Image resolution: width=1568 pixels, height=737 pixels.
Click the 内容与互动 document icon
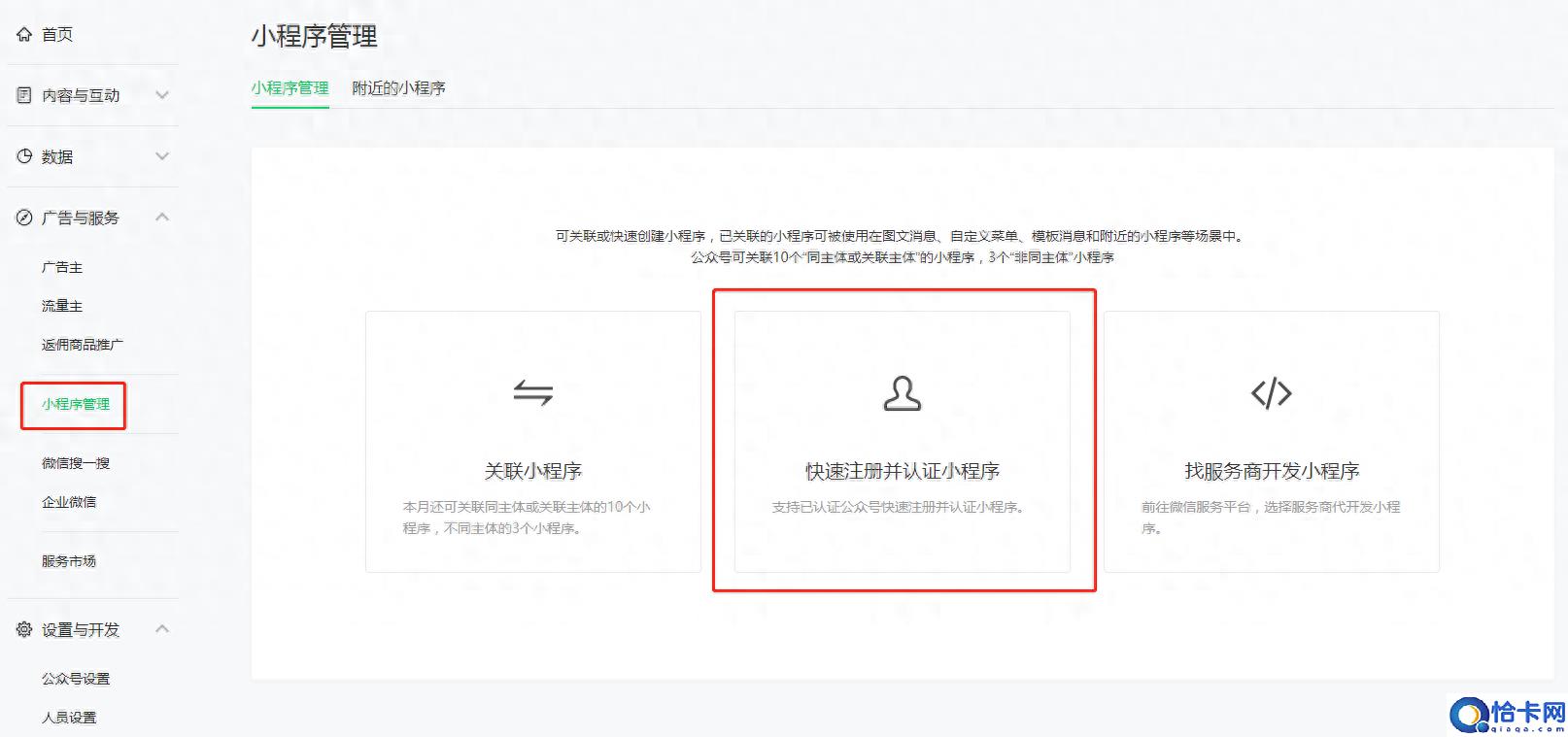coord(24,95)
